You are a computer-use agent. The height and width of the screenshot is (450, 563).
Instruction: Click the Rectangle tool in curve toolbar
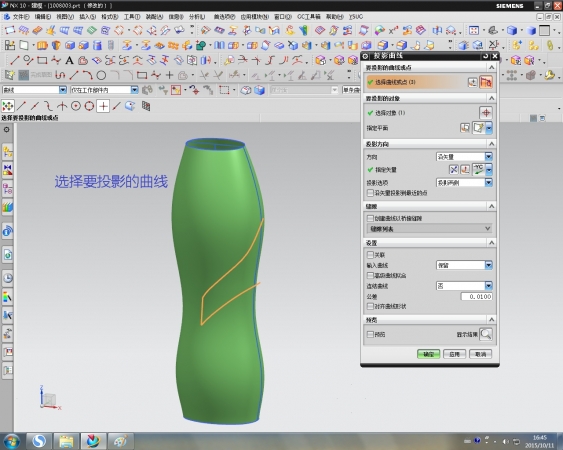pos(42,60)
